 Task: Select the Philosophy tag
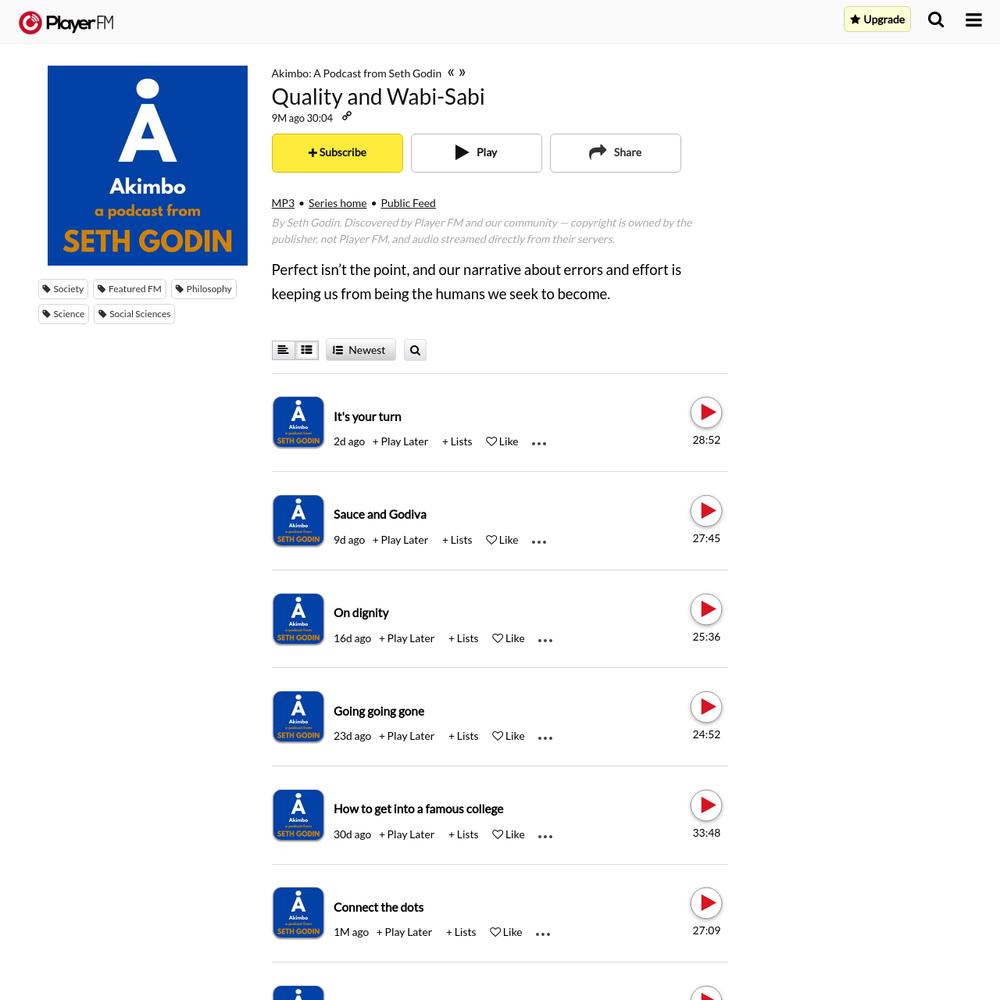[x=203, y=289]
